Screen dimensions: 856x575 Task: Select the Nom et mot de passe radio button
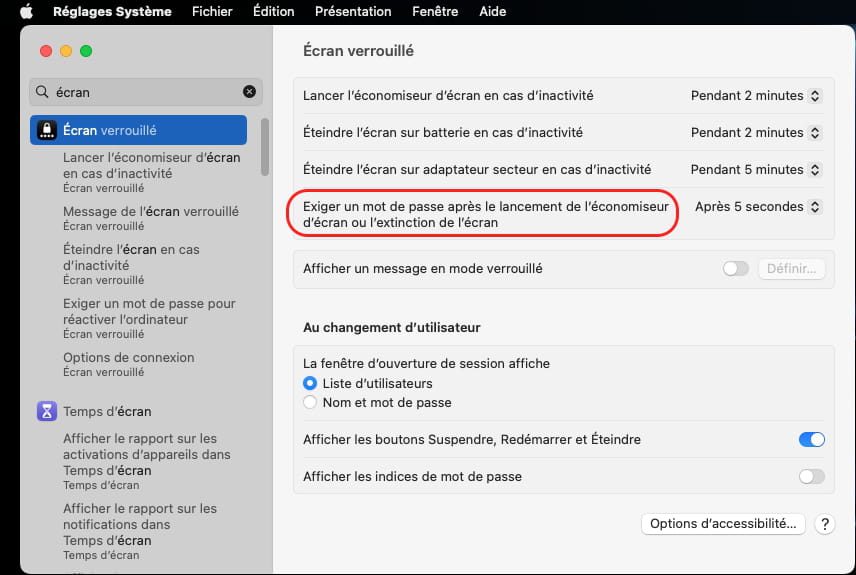click(310, 402)
